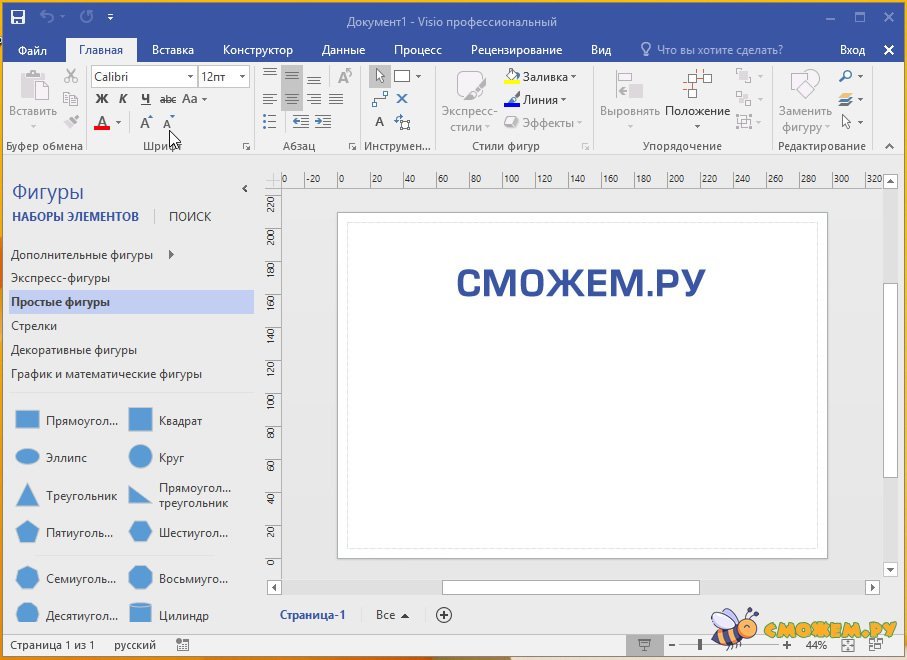This screenshot has height=660, width=907.
Task: Click the zoom slider in status bar
Action: [x=699, y=645]
